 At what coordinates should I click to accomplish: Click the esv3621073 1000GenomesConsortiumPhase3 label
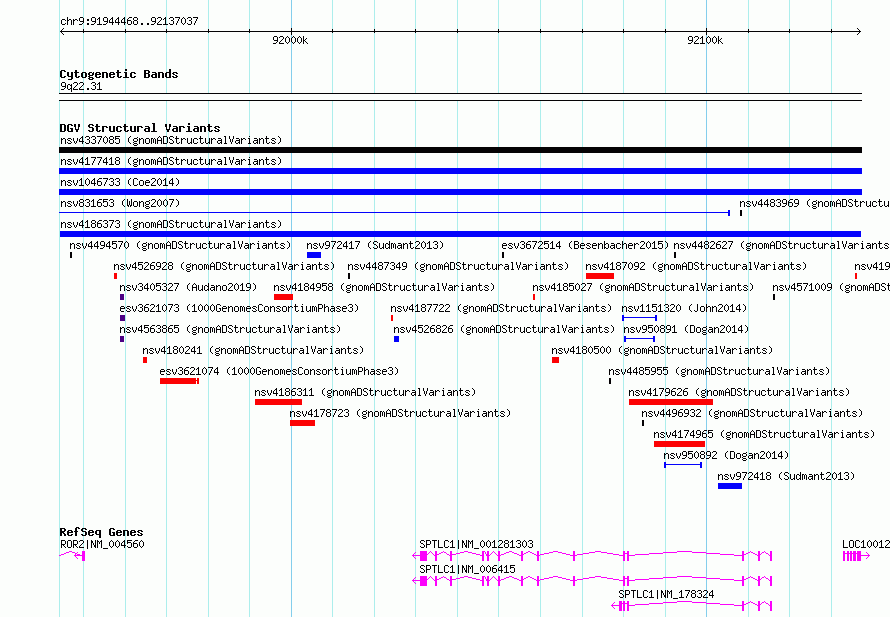click(x=239, y=308)
